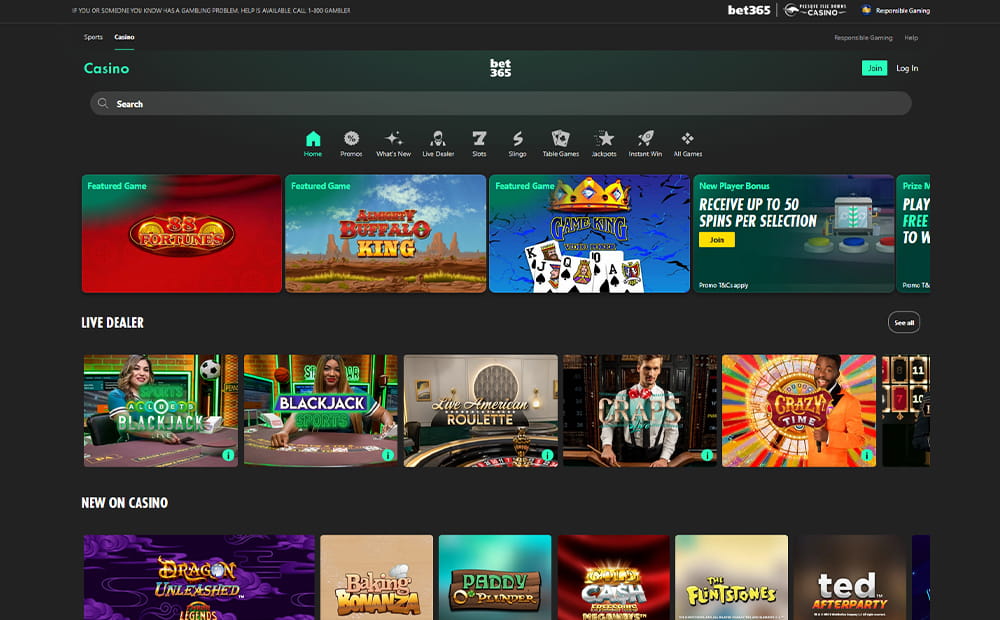The image size is (1000, 620).
Task: Launch Crazy Time live game
Action: (x=799, y=411)
